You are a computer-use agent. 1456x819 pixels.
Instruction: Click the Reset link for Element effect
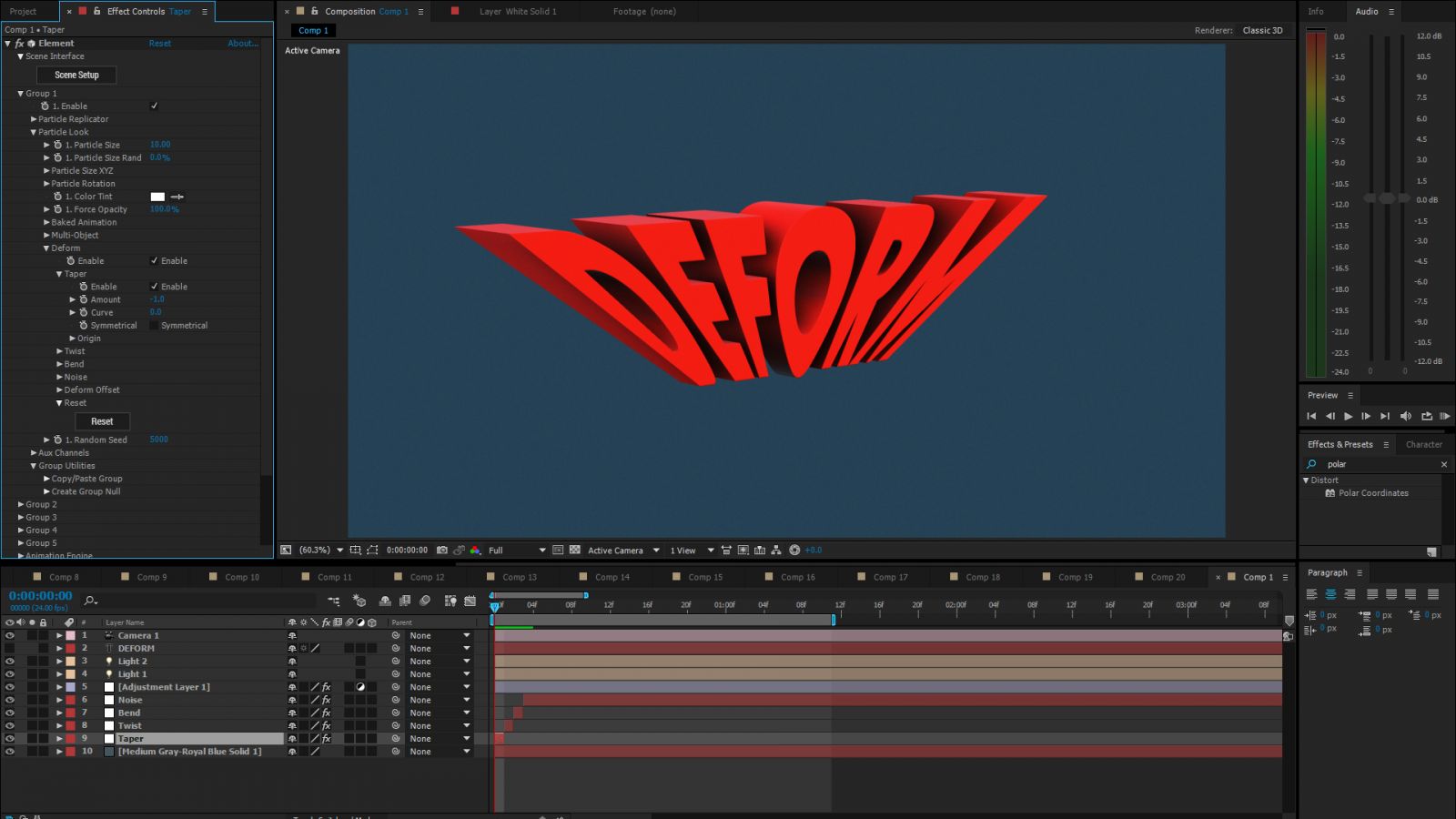160,44
